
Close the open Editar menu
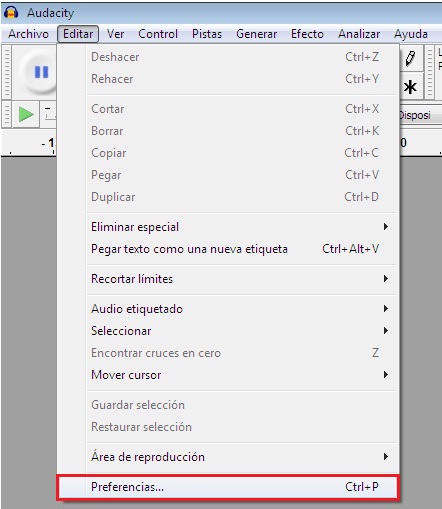click(x=78, y=34)
